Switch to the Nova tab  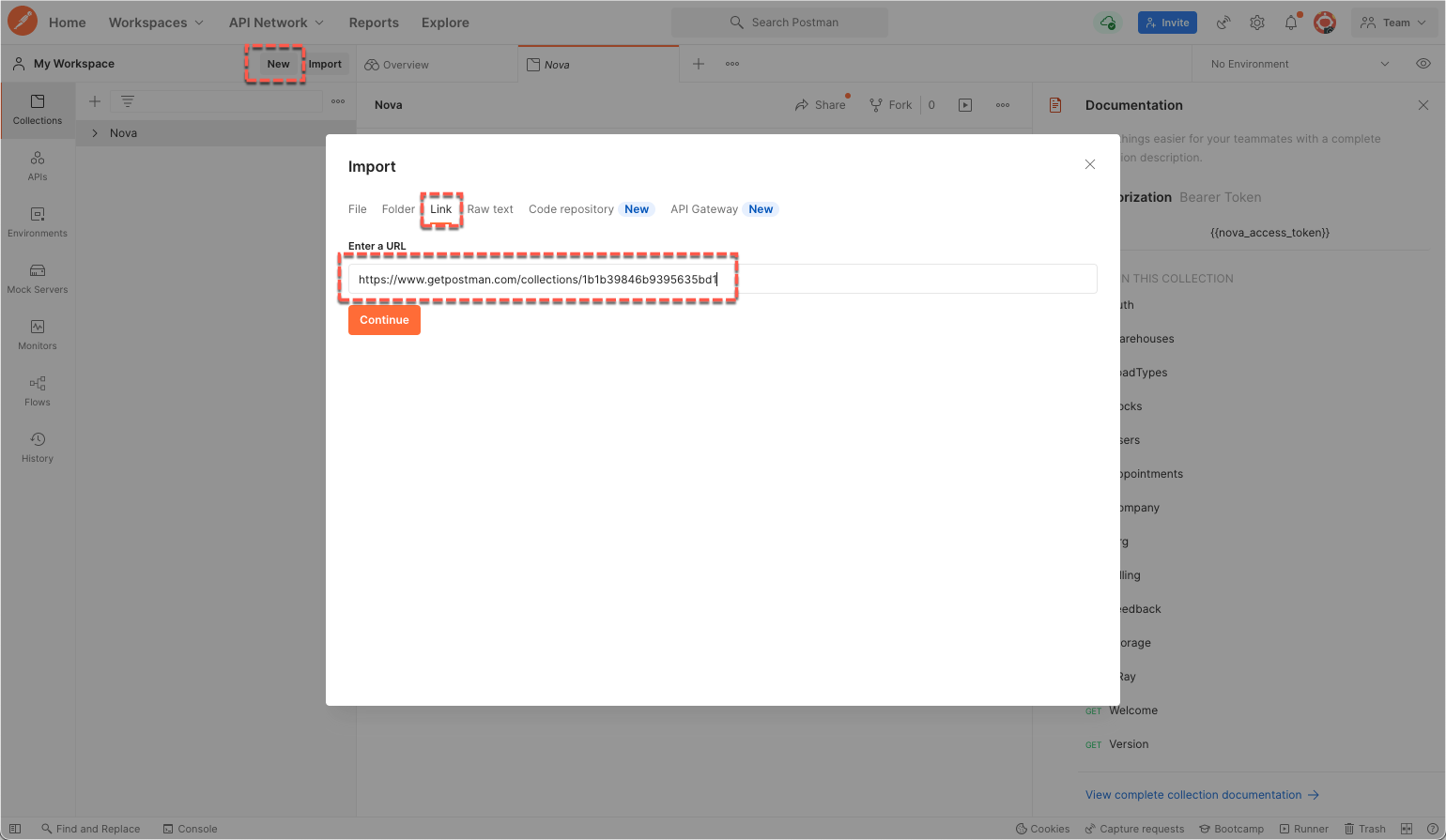pyautogui.click(x=598, y=65)
